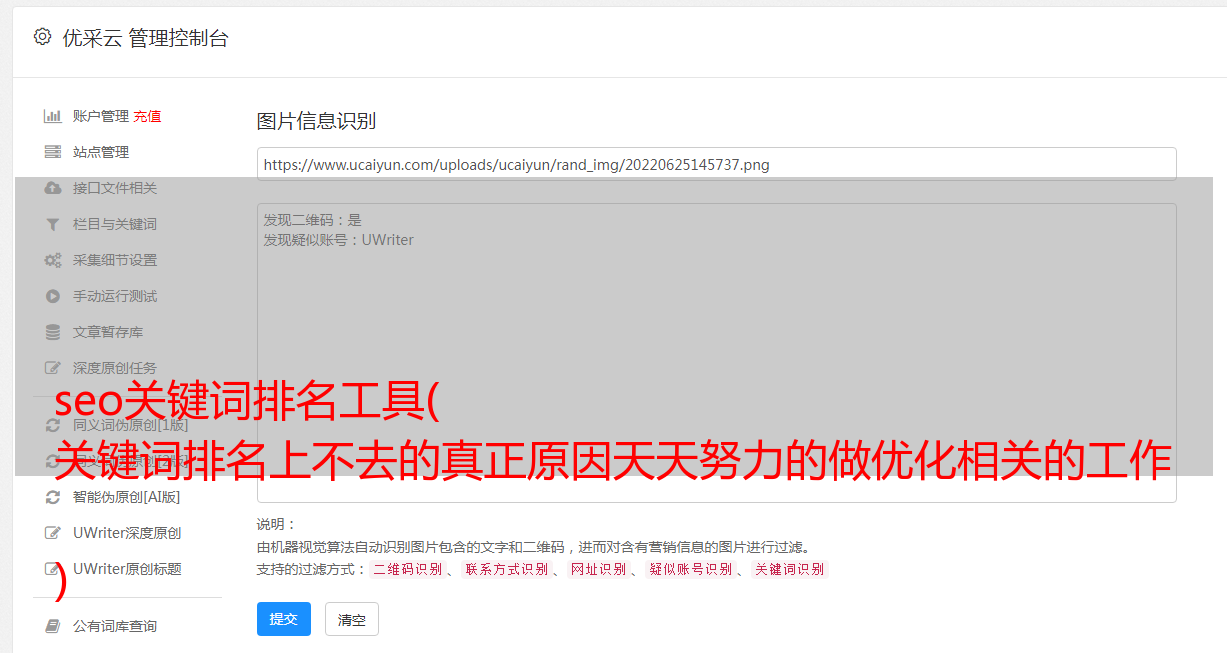Open 采集细节设置 menu item

click(115, 260)
